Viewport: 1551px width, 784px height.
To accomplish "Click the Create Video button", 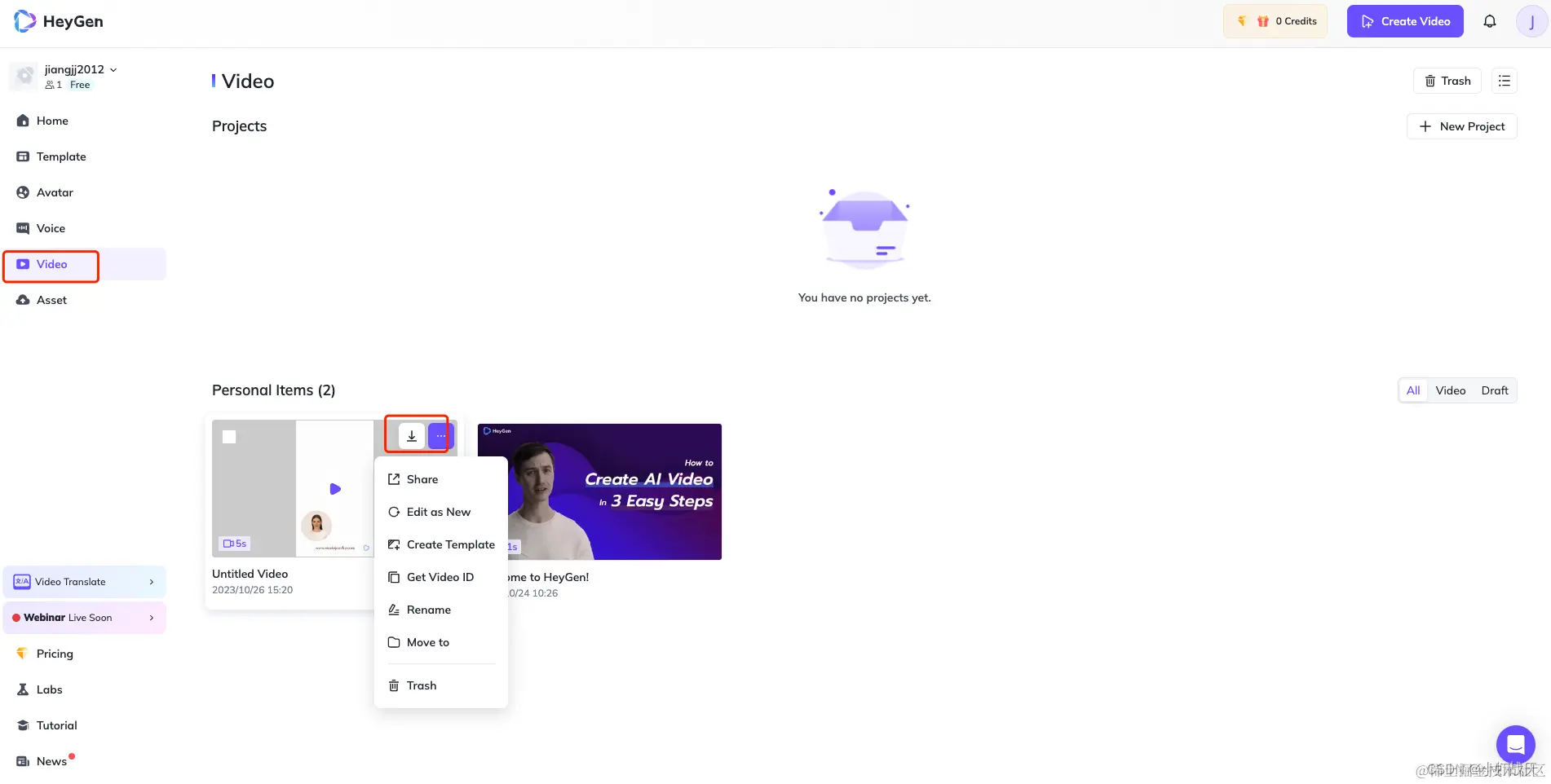I will (x=1404, y=21).
